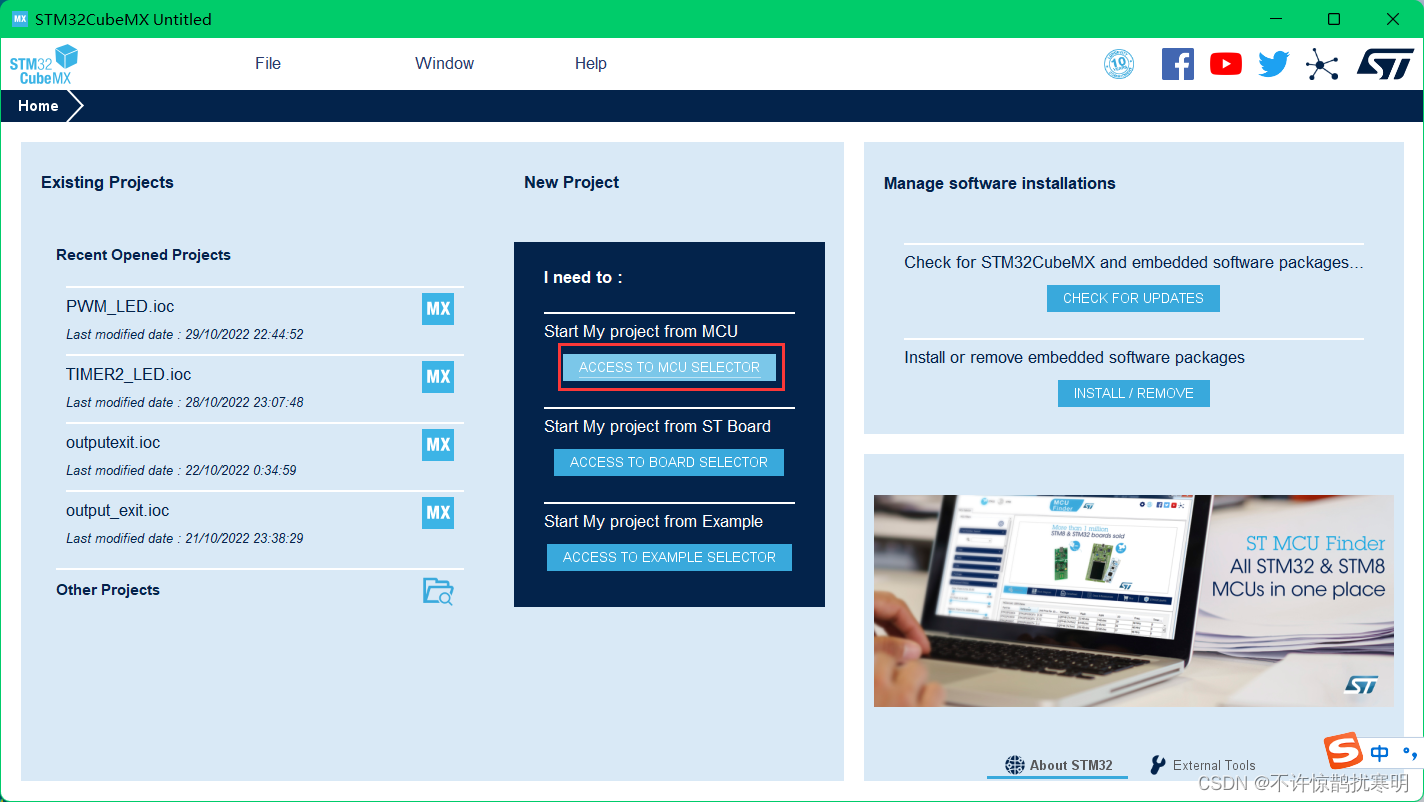
Task: Click the ST community network icon
Action: coord(1322,64)
